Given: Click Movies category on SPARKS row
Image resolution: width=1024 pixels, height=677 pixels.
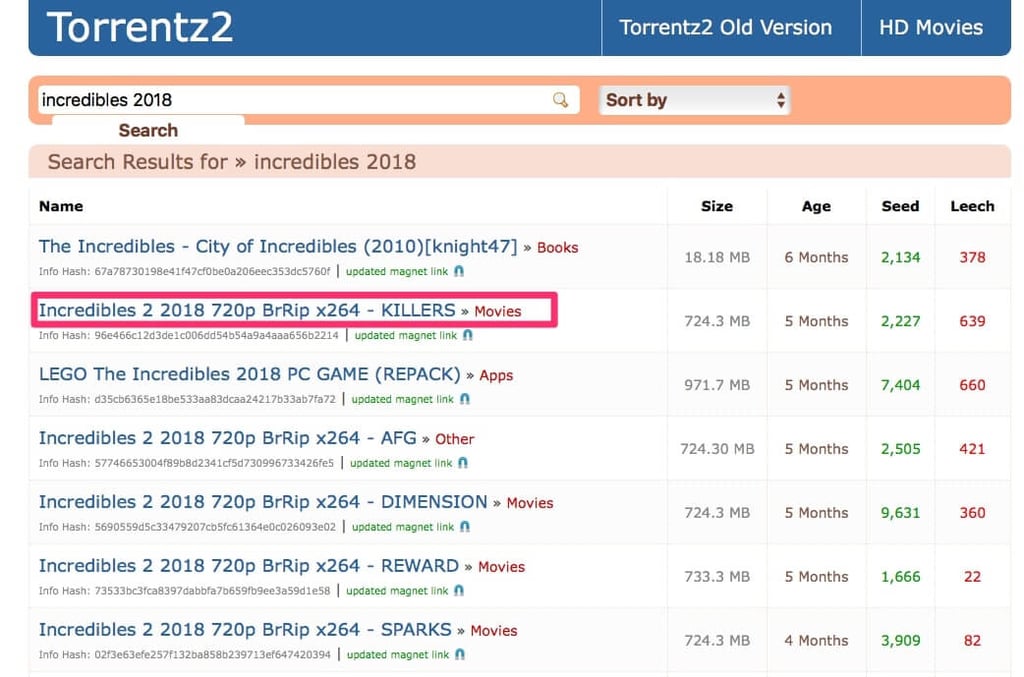Looking at the screenshot, I should pyautogui.click(x=494, y=631).
